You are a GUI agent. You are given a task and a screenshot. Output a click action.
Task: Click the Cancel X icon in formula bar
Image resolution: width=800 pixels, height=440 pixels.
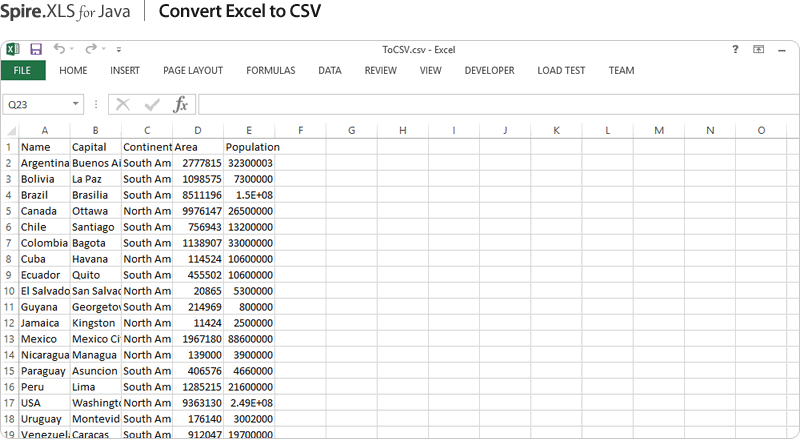[x=123, y=105]
